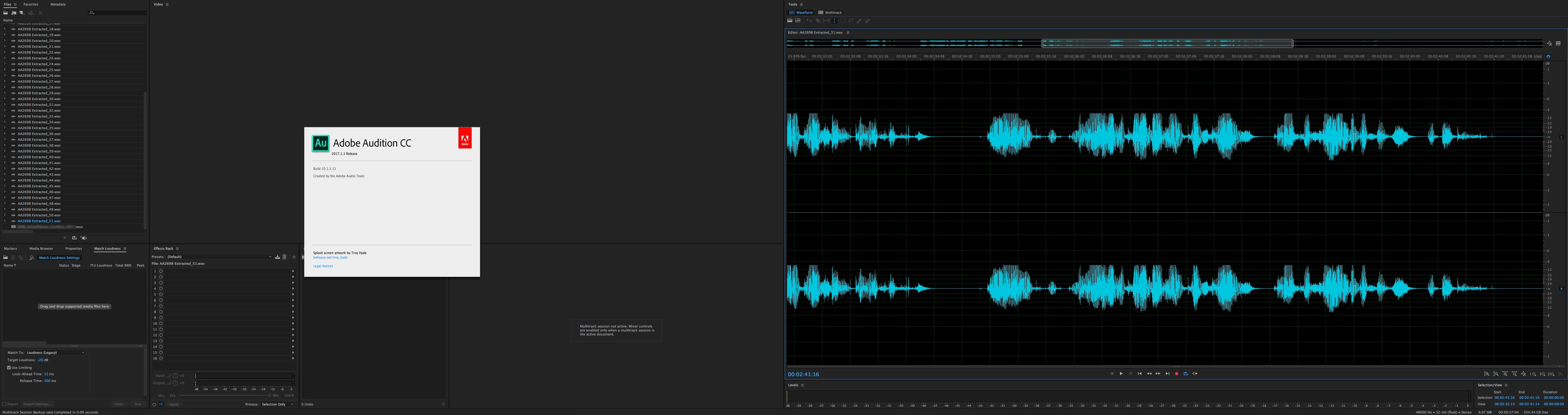
Task: Uncheck the Use Limiting checkbox
Action: point(9,368)
